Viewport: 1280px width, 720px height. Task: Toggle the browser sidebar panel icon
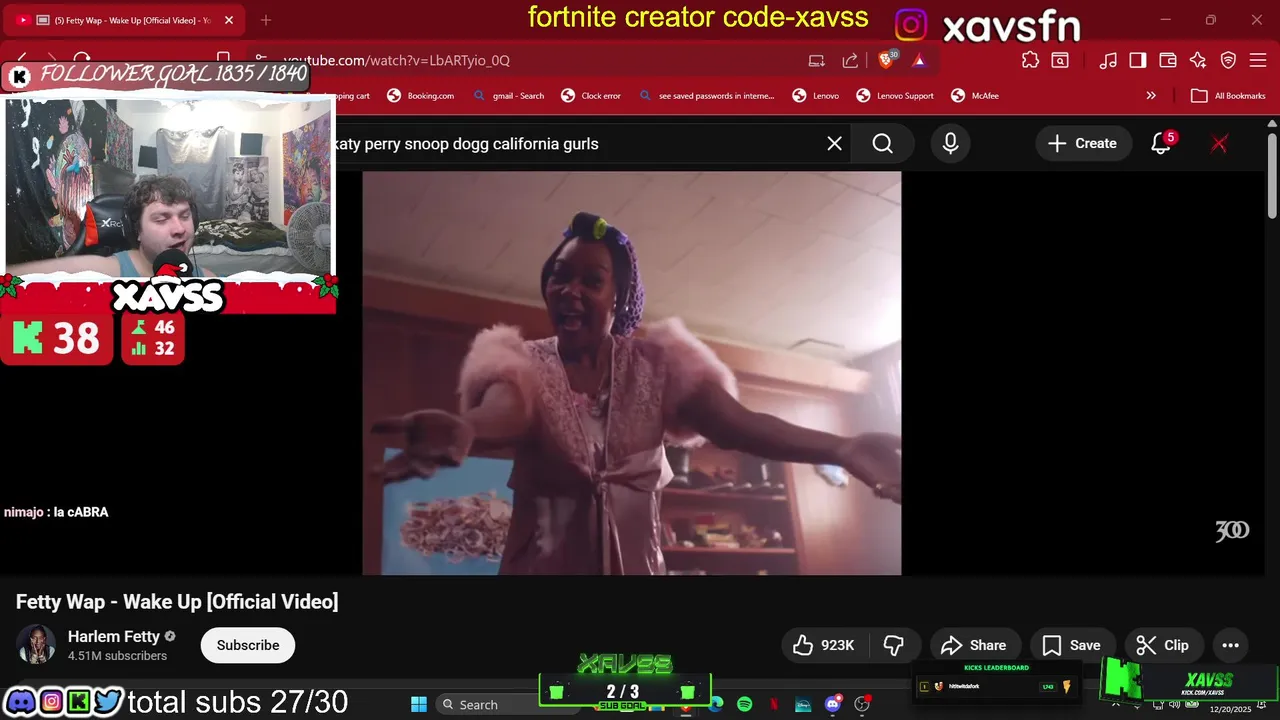coord(1138,60)
